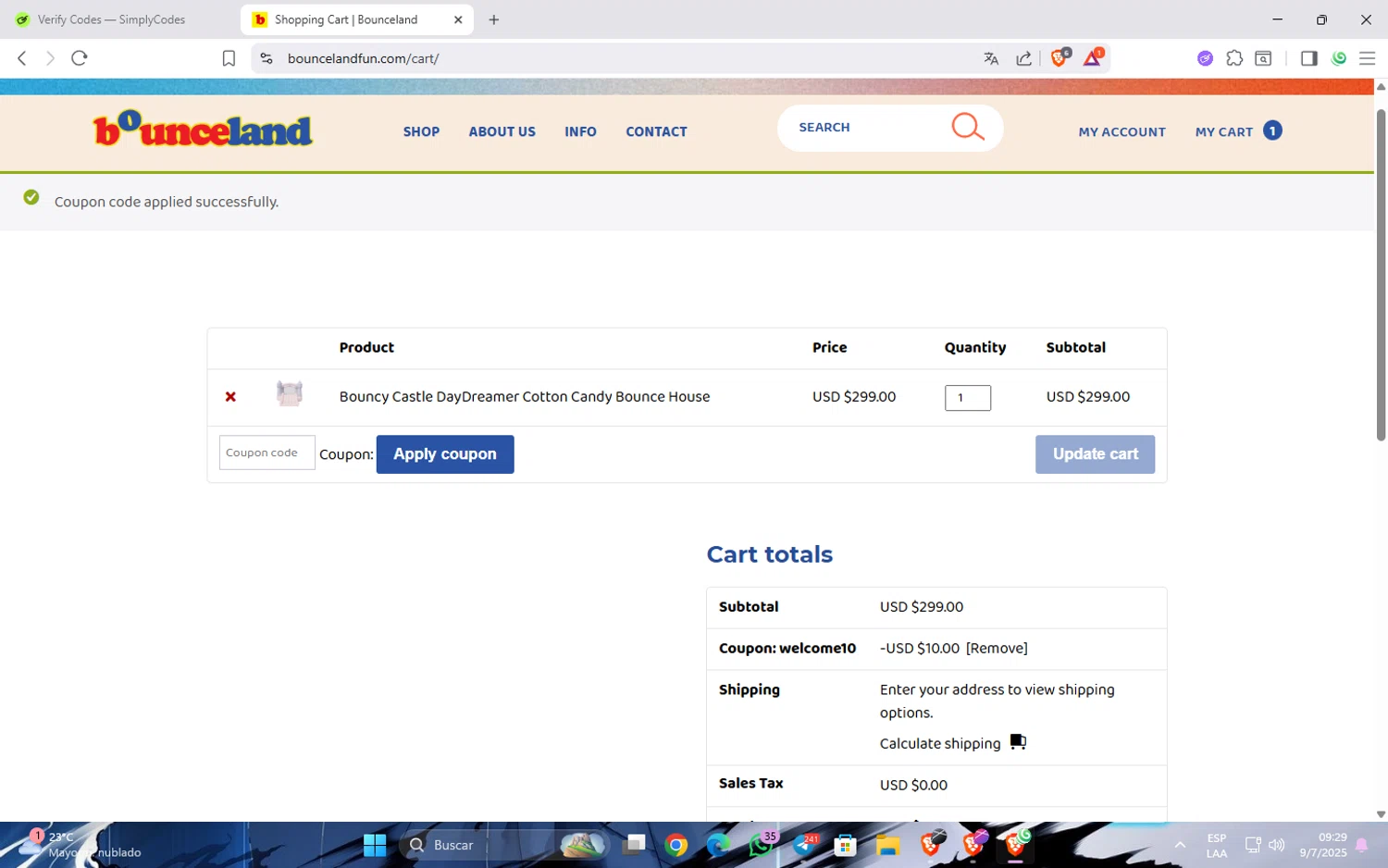Image resolution: width=1388 pixels, height=868 pixels.
Task: Click the bounce house product thumbnail
Action: click(290, 394)
